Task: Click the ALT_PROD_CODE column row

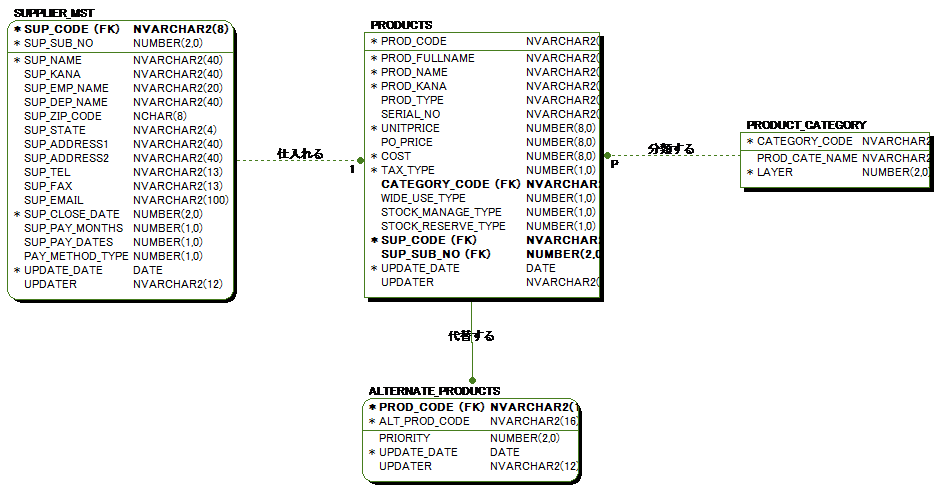Action: pyautogui.click(x=424, y=422)
